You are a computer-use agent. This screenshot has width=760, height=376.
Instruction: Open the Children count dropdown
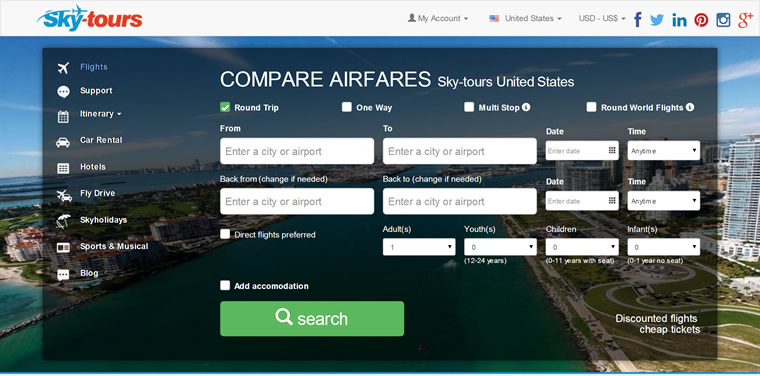582,247
